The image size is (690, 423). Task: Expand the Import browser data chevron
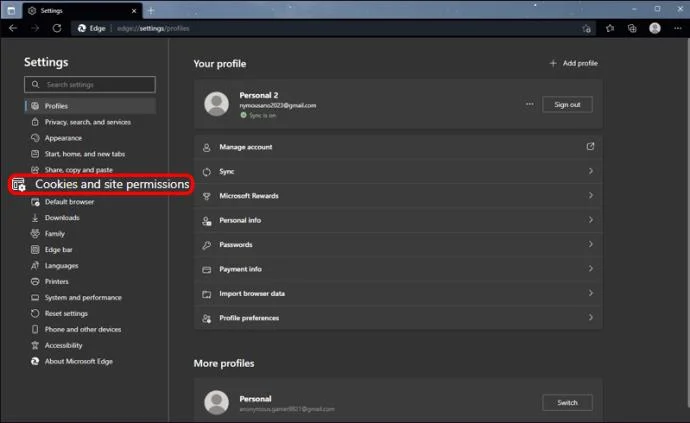[591, 293]
